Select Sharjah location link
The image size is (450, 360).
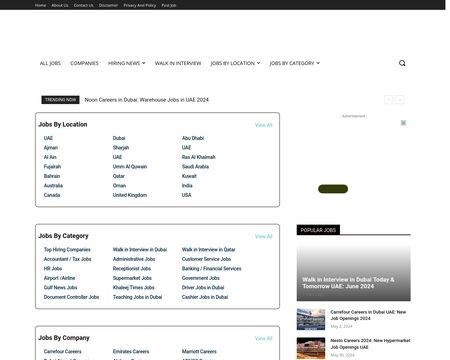121,148
